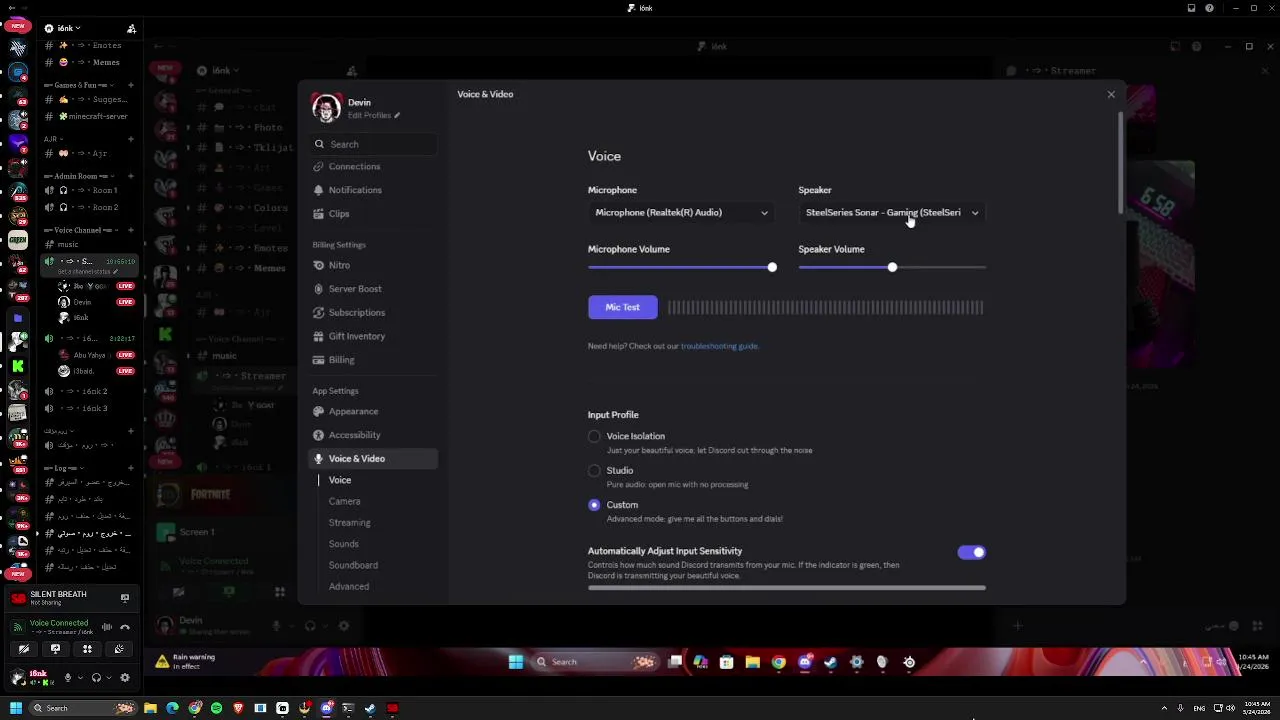
Task: Collapse the AJR channel category
Action: coord(52,139)
